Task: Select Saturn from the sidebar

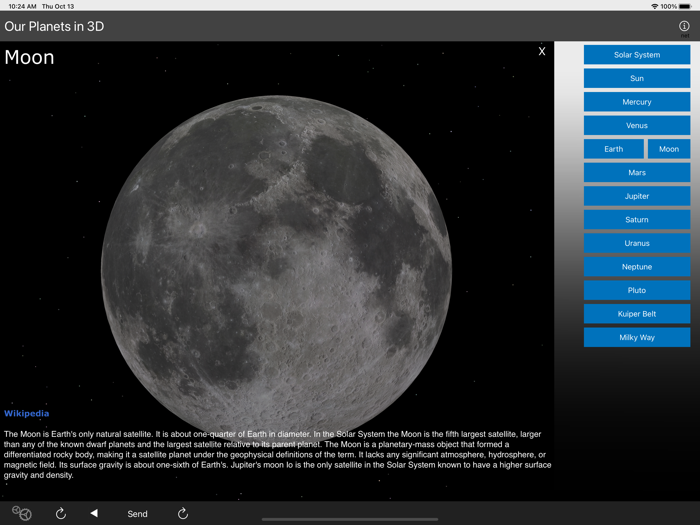Action: tap(636, 220)
